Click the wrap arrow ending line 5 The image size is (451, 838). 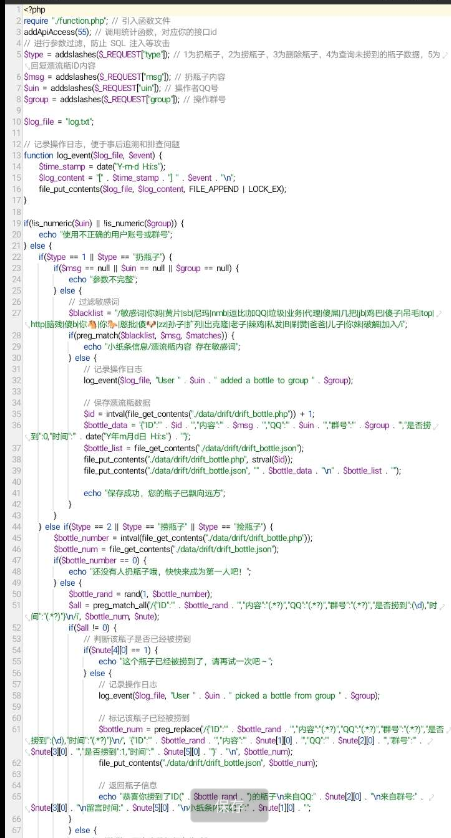click(446, 54)
